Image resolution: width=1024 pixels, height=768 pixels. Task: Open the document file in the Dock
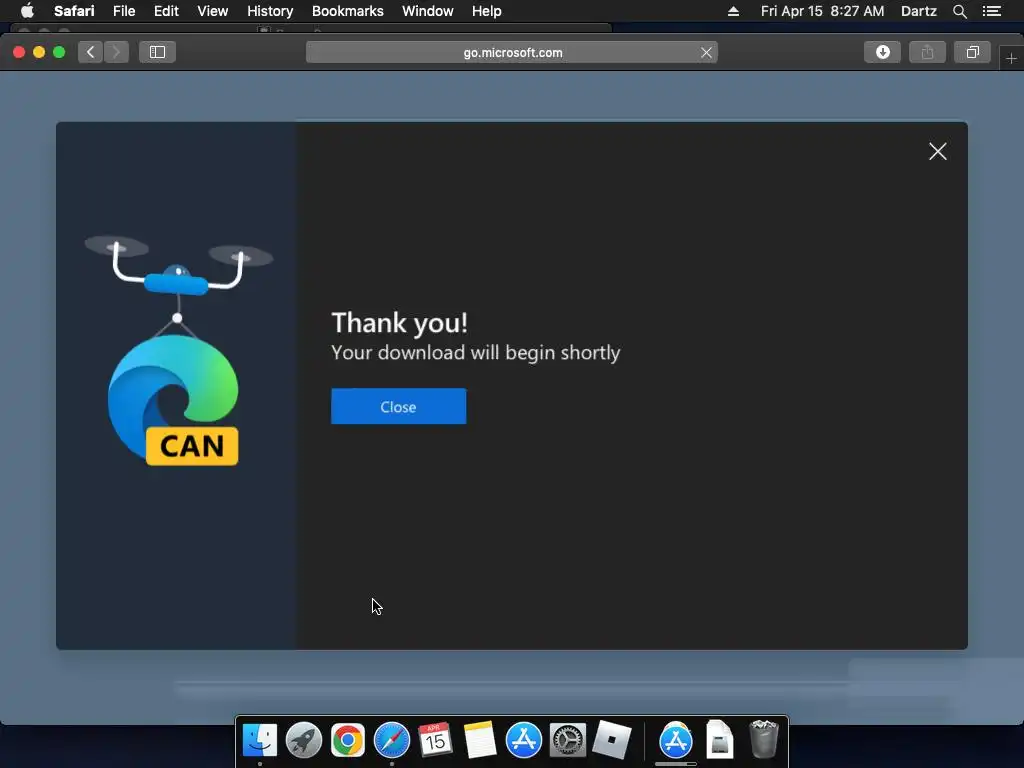[x=720, y=741]
